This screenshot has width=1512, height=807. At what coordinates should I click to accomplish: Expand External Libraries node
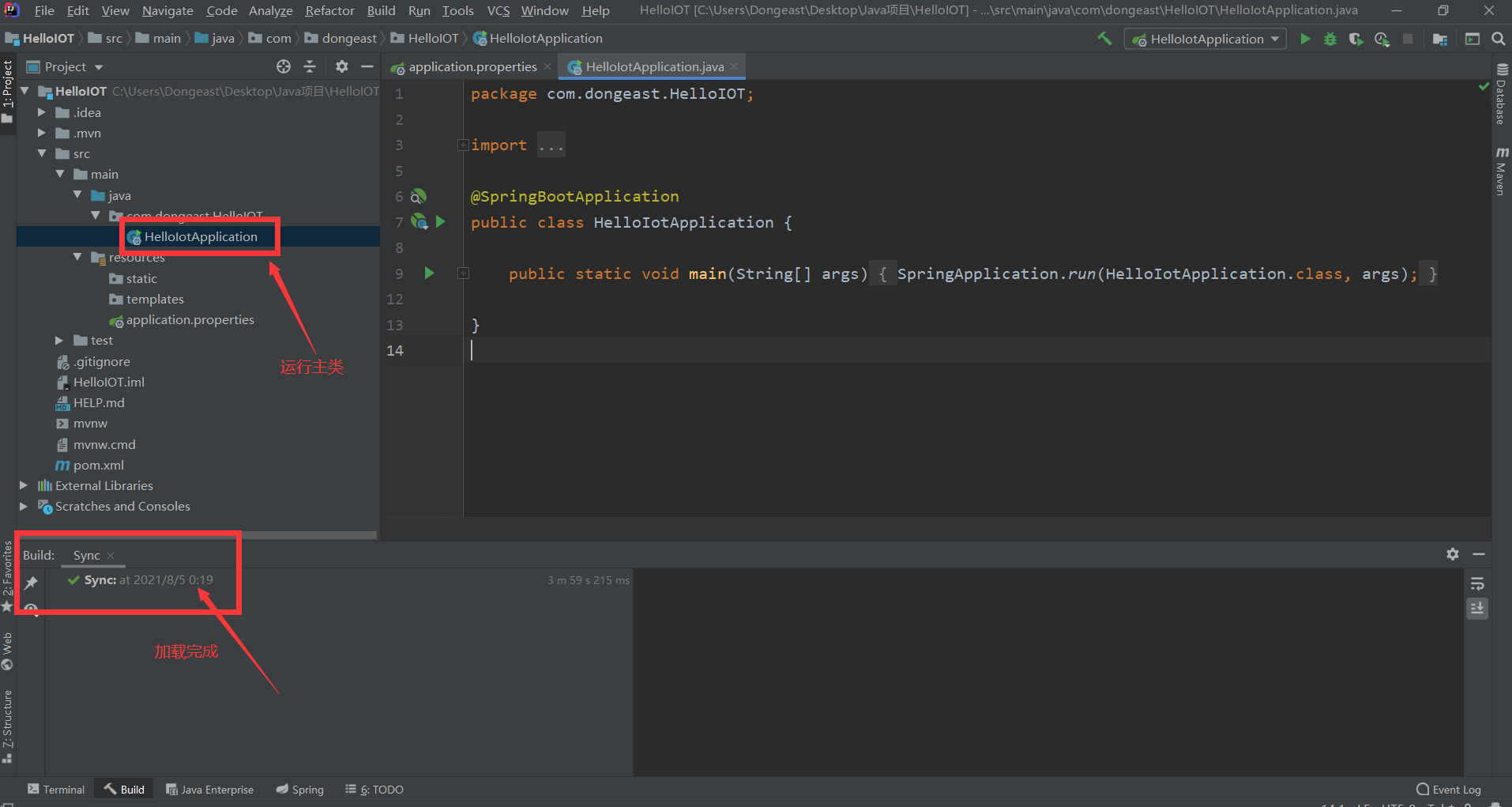(x=24, y=485)
